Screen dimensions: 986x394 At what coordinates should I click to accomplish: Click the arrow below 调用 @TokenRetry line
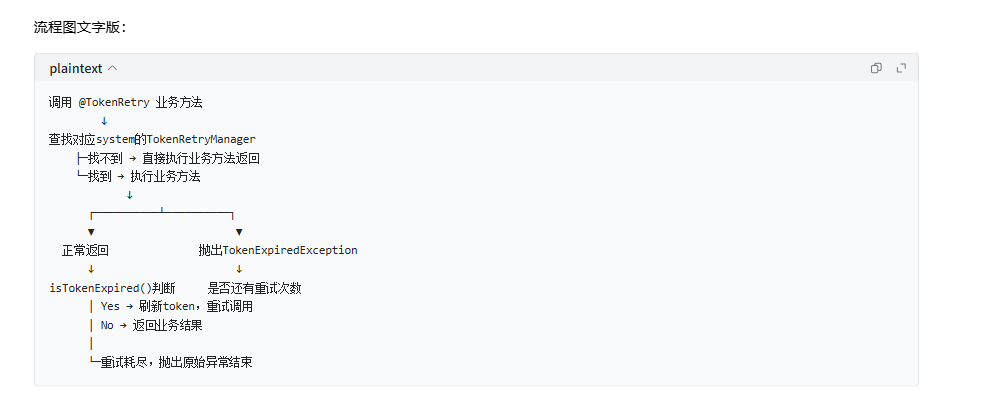click(x=104, y=121)
